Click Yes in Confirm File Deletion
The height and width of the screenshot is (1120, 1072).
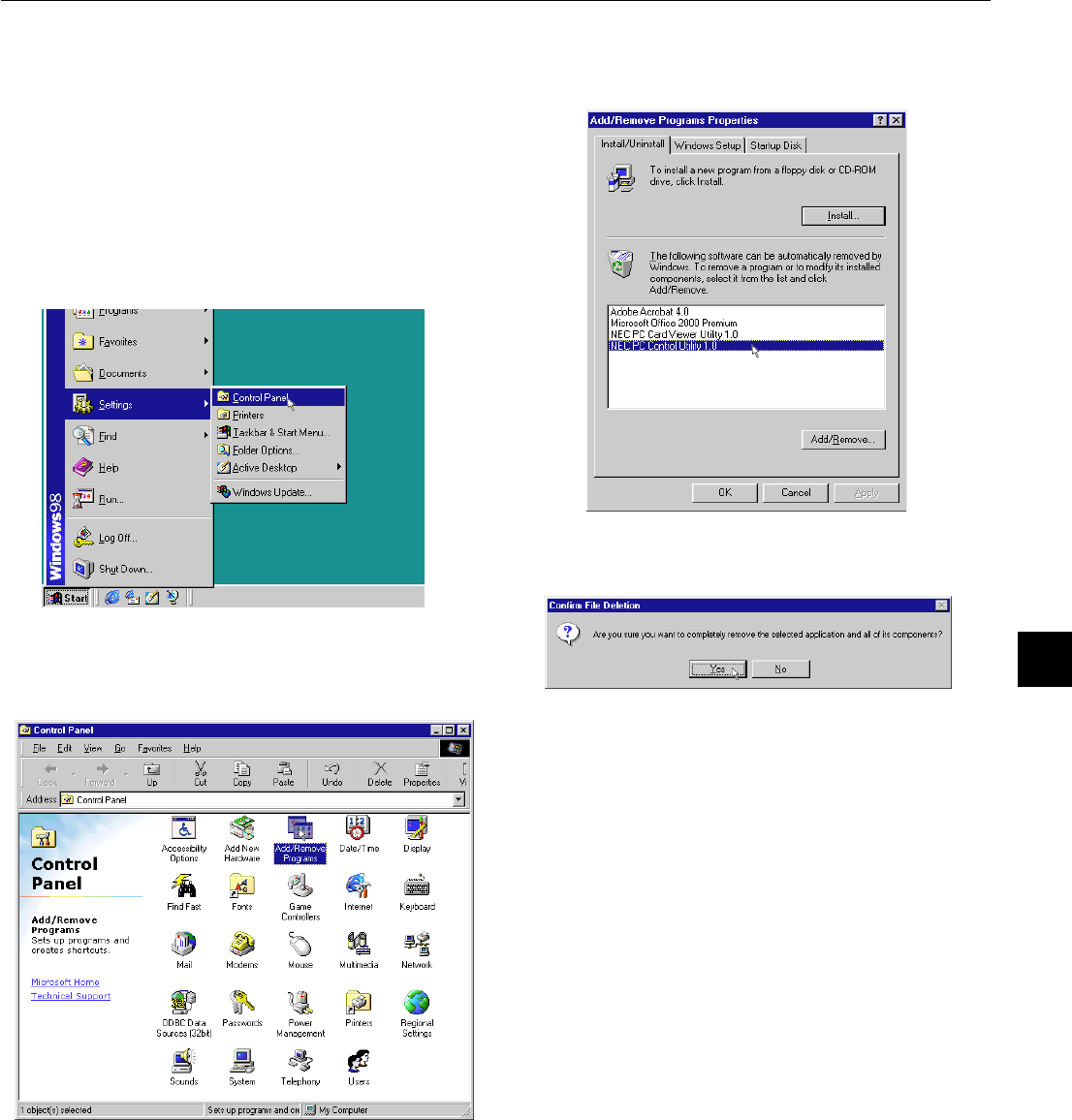pos(717,669)
